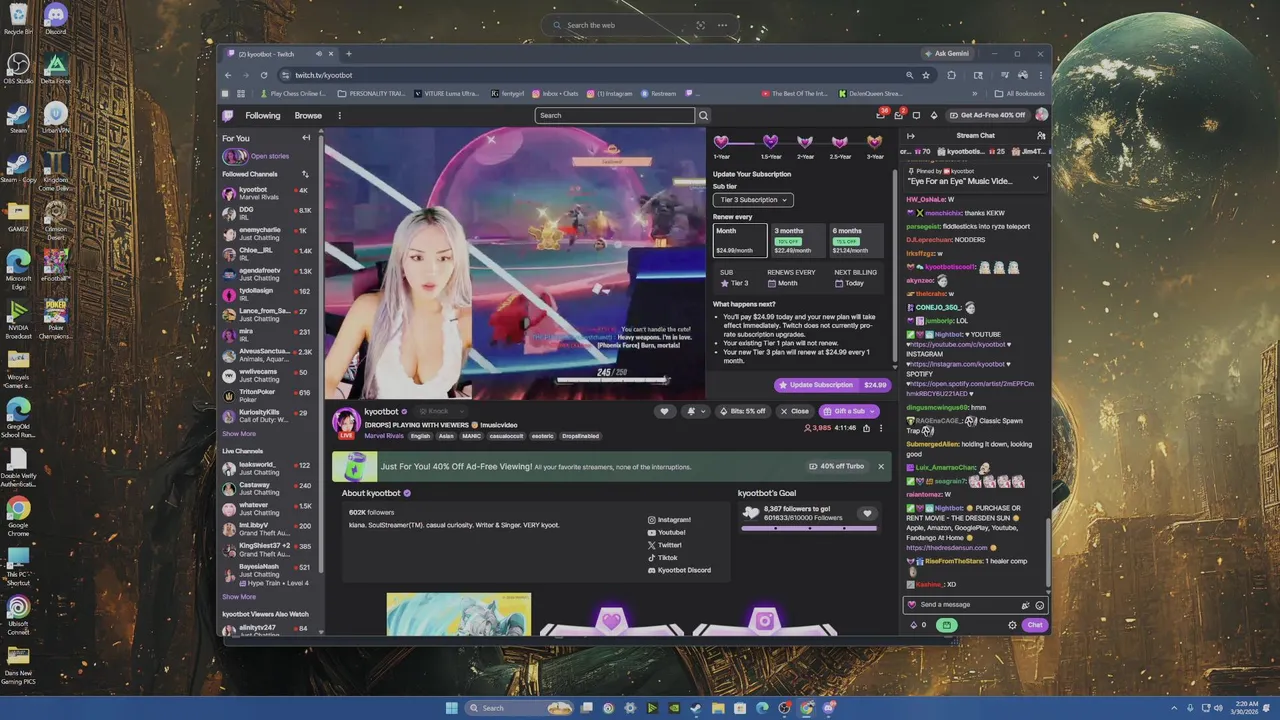This screenshot has width=1280, height=720.
Task: Open a new Chrome tab
Action: [348, 54]
